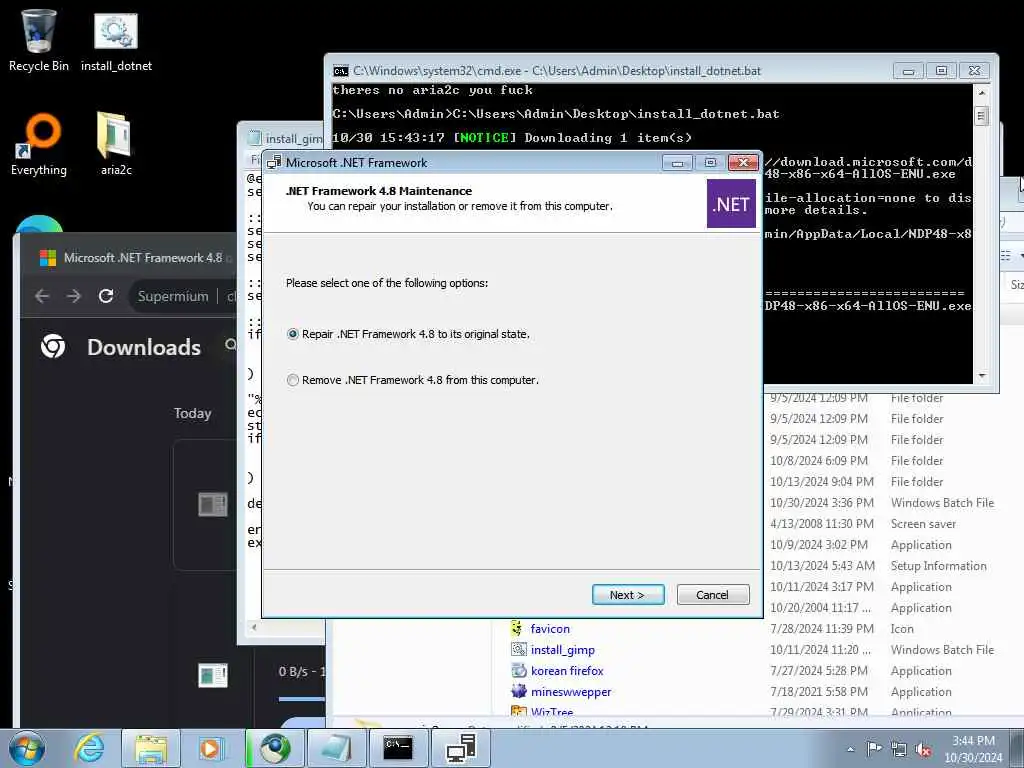Click .NET Framework dialog title icon
The height and width of the screenshot is (768, 1024).
point(274,163)
